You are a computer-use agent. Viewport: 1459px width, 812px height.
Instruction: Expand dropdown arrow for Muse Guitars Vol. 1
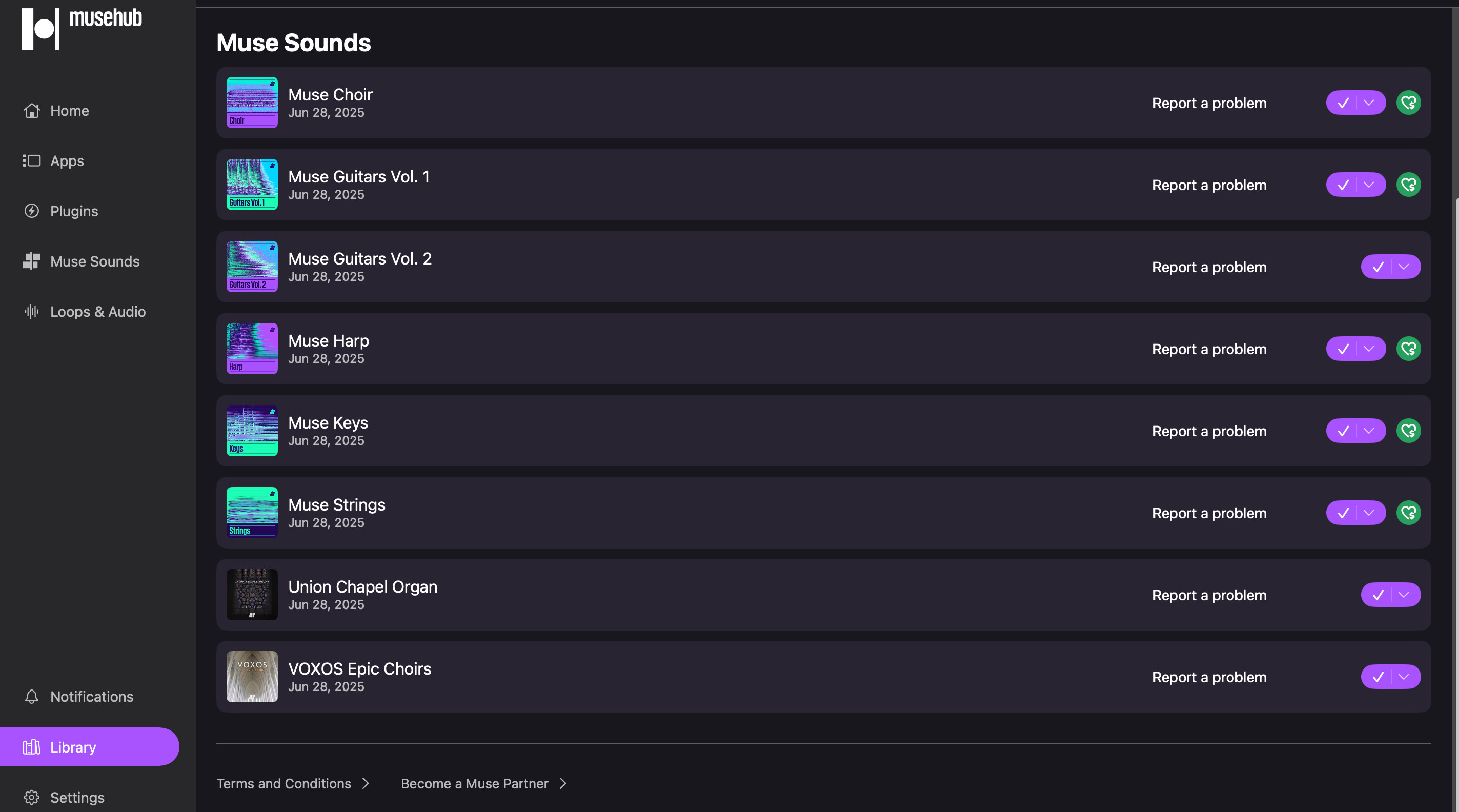1369,185
